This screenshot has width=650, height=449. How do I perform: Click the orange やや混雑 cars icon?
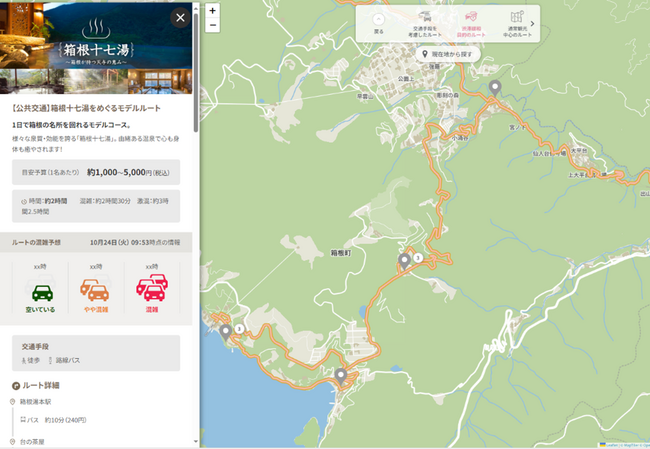coord(95,288)
